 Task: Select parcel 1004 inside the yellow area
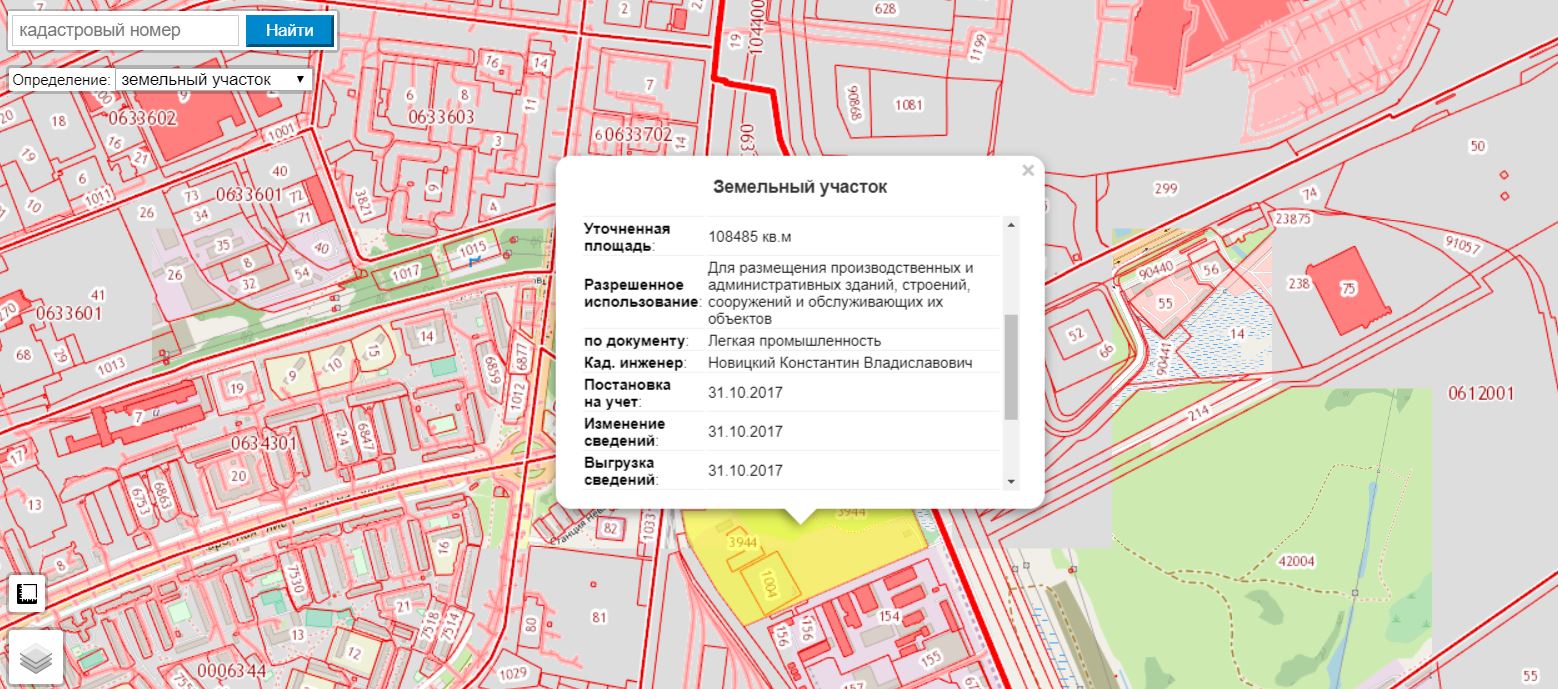click(x=768, y=580)
